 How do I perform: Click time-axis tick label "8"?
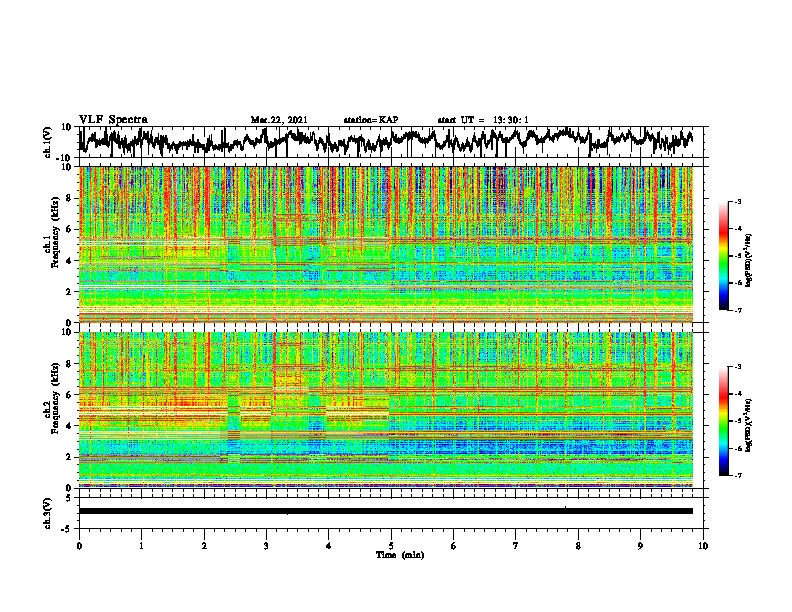pos(578,546)
